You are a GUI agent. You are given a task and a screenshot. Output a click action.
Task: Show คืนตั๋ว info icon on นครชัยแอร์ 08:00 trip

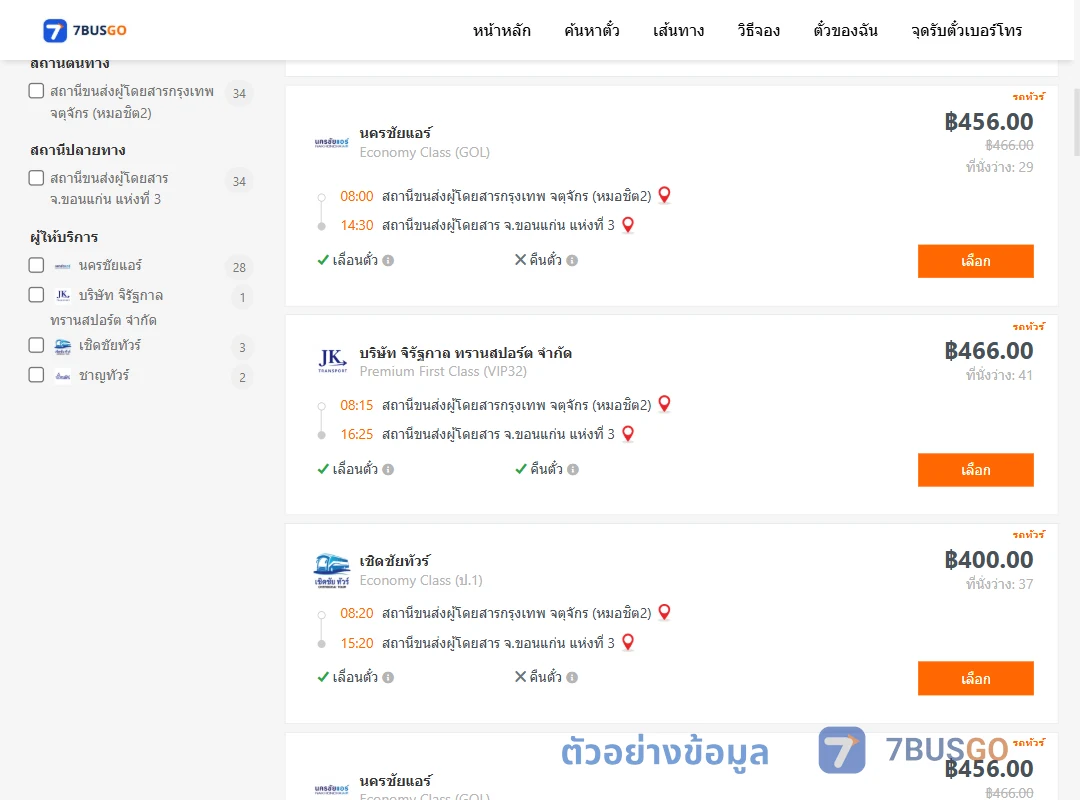point(572,260)
